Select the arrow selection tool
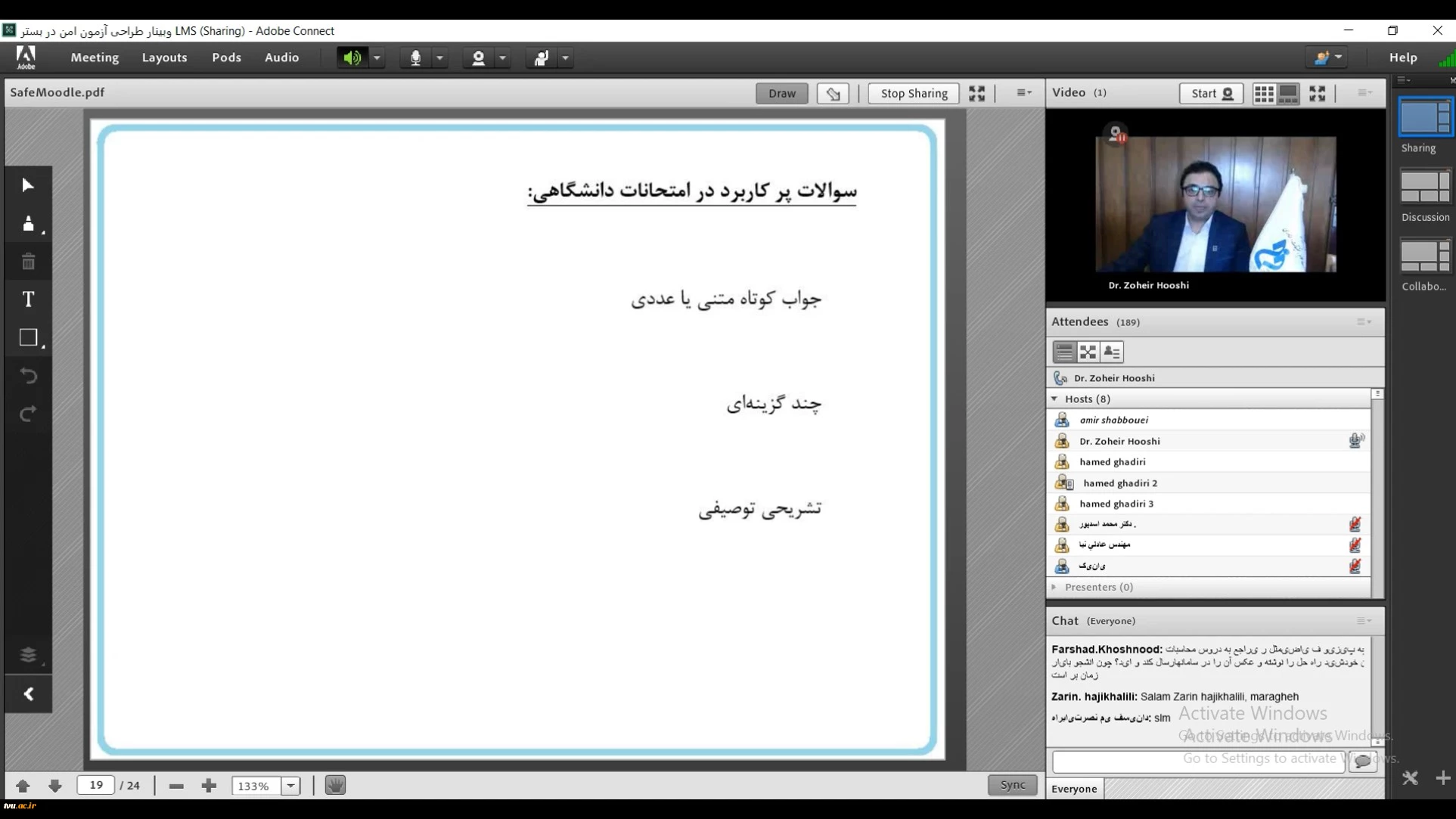 pyautogui.click(x=28, y=185)
